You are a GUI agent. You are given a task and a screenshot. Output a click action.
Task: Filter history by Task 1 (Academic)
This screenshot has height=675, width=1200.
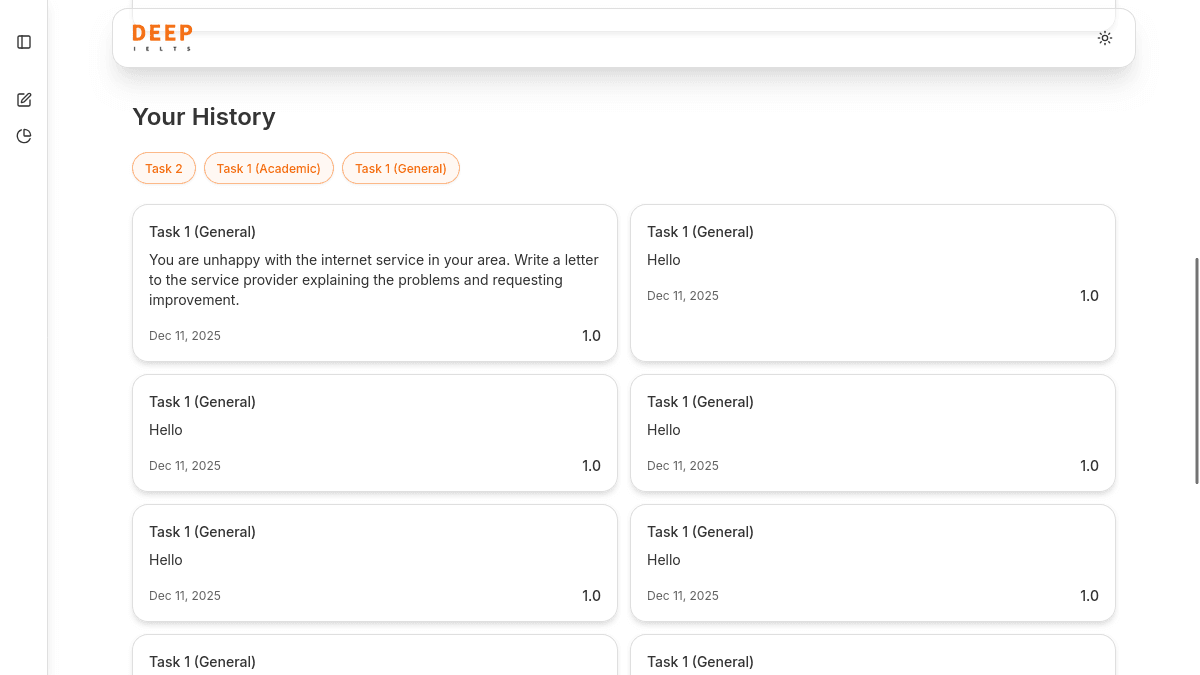click(x=268, y=168)
